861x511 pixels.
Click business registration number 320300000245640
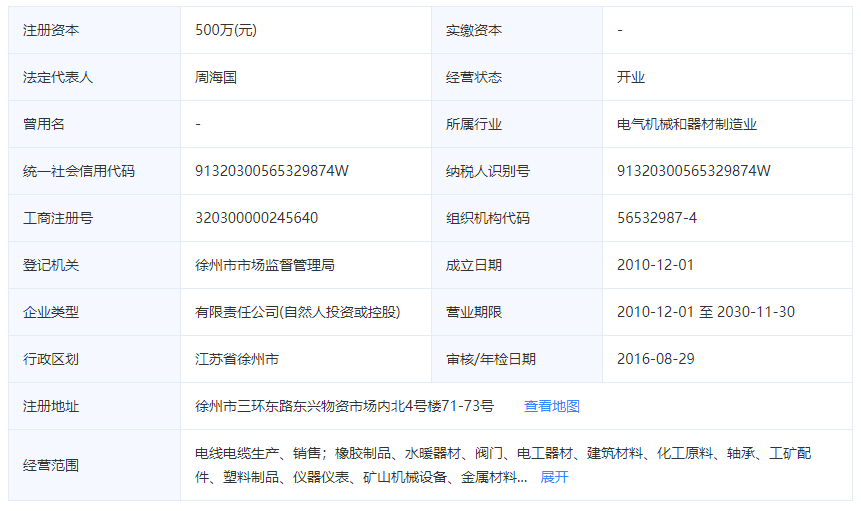(x=256, y=218)
